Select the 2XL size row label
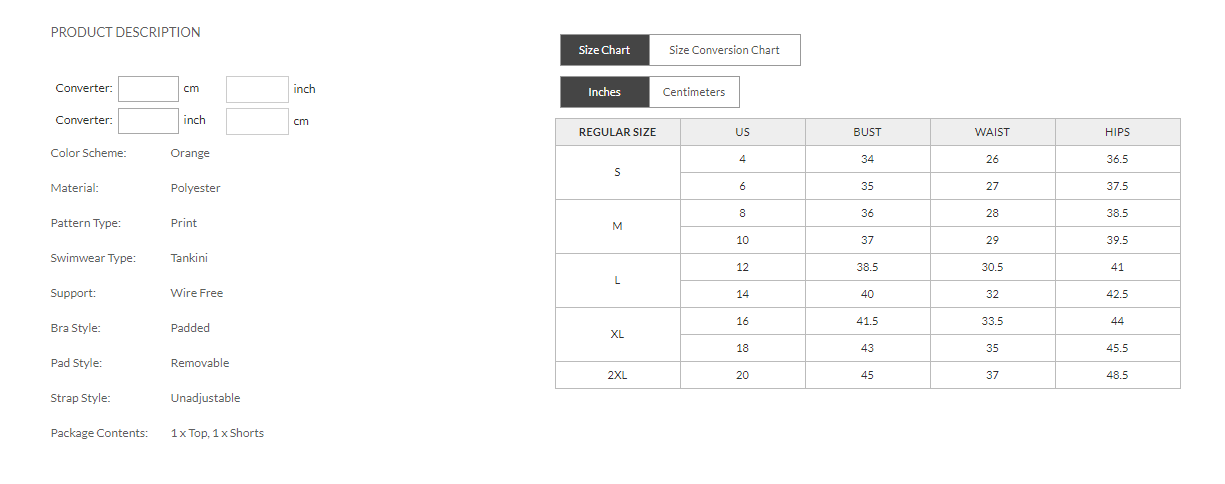The image size is (1225, 484). [617, 375]
